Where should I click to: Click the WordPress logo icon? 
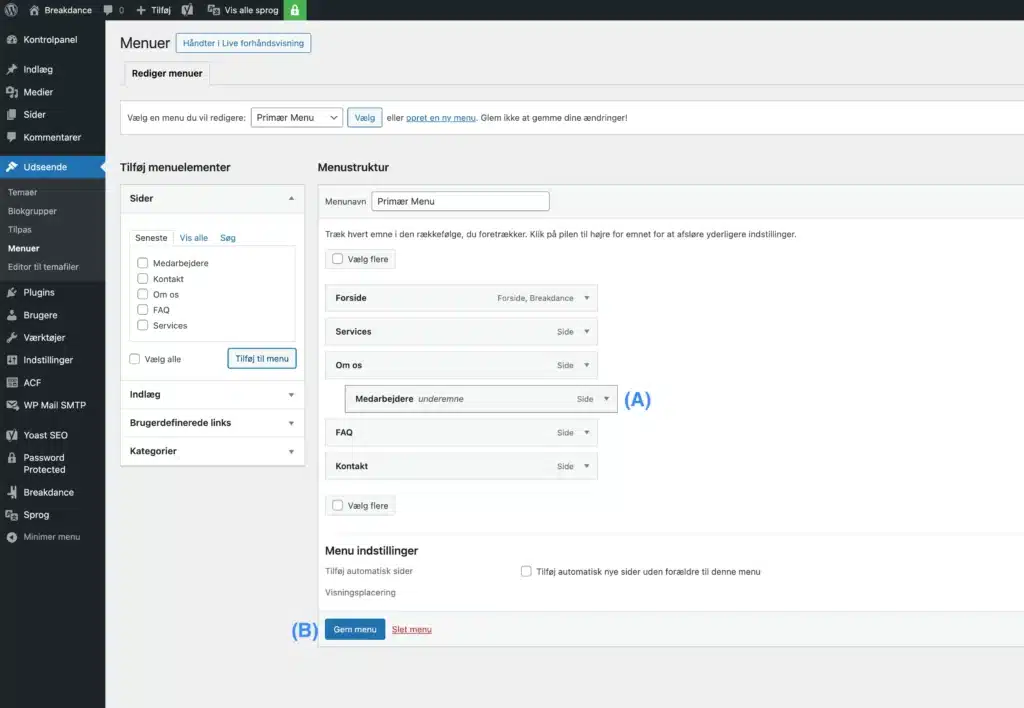[11, 10]
